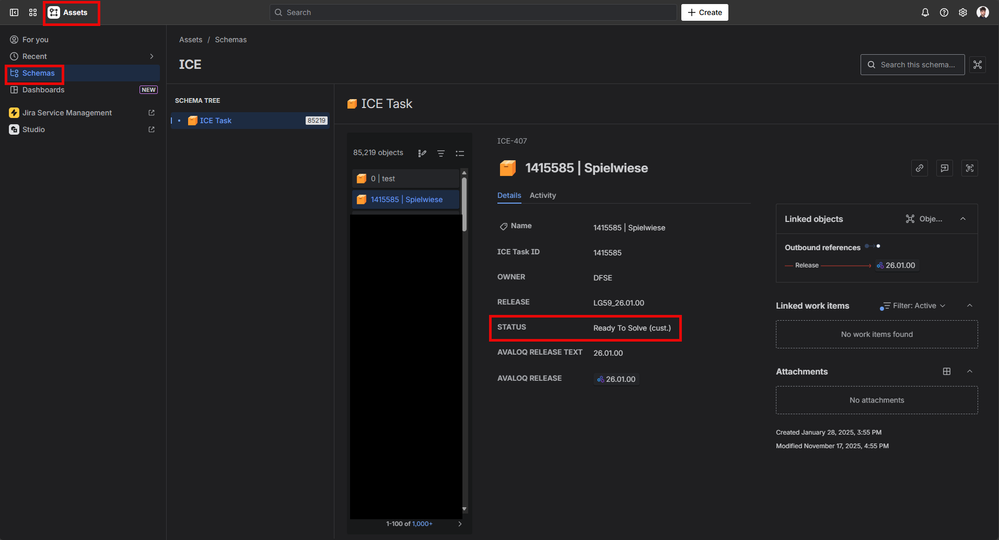Click the attachments grid view icon
The width and height of the screenshot is (999, 540).
tap(947, 371)
